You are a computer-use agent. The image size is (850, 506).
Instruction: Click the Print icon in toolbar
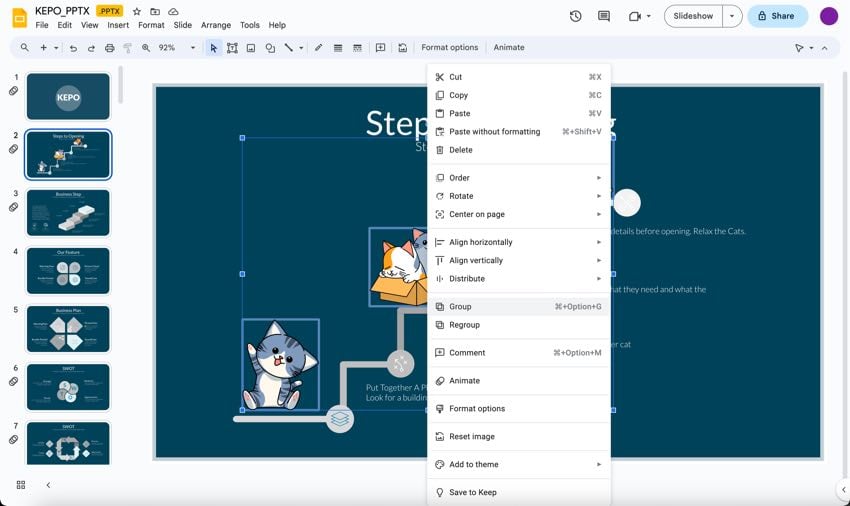pyautogui.click(x=110, y=48)
